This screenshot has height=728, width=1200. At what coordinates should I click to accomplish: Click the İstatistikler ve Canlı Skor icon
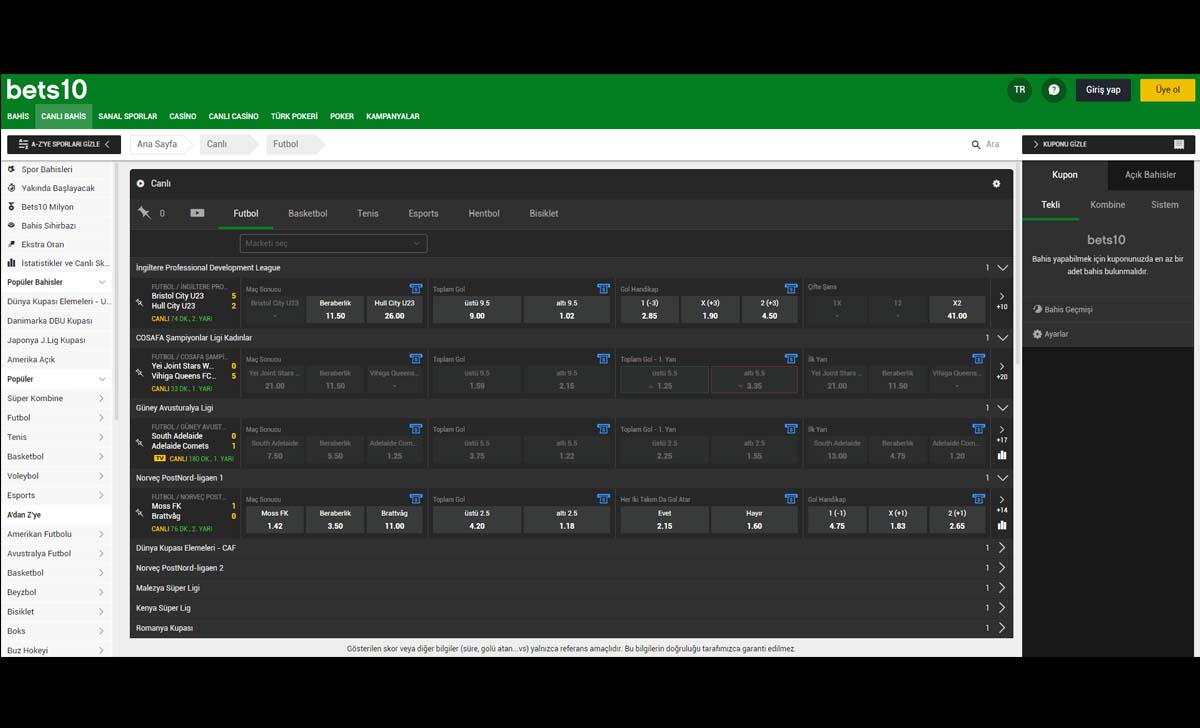11,263
